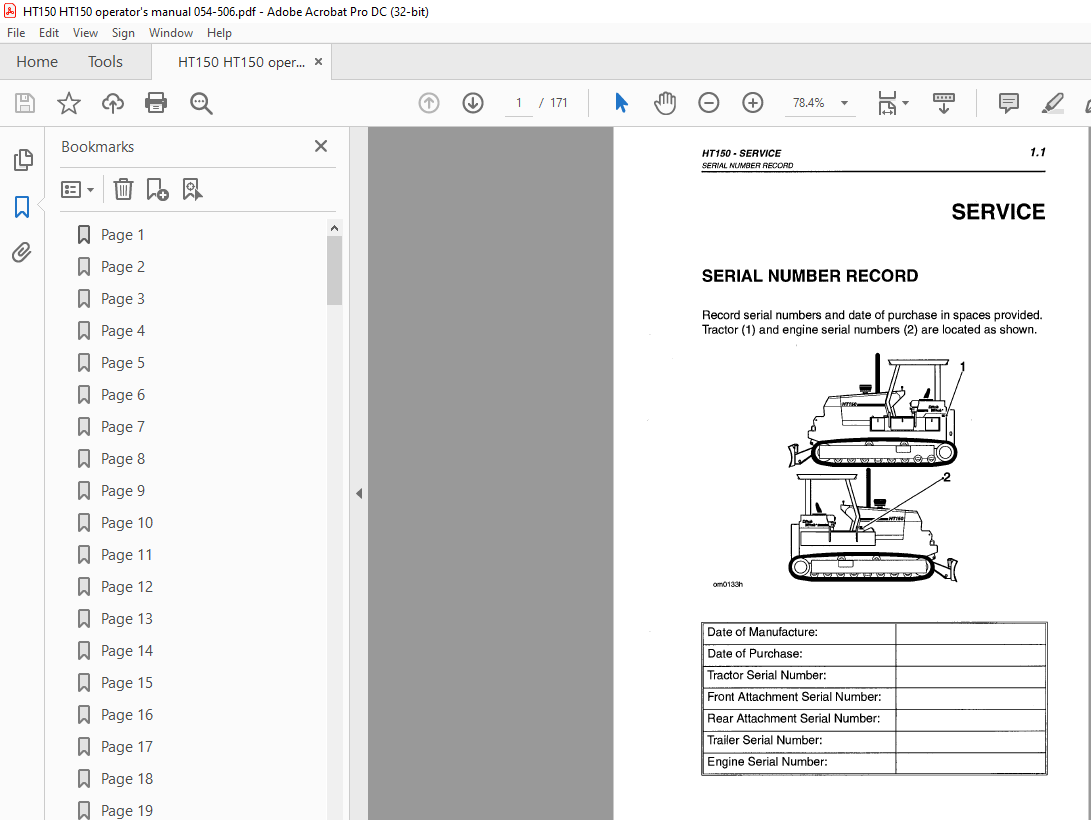Open the zoom level dropdown arrow
The height and width of the screenshot is (820, 1091).
[844, 103]
